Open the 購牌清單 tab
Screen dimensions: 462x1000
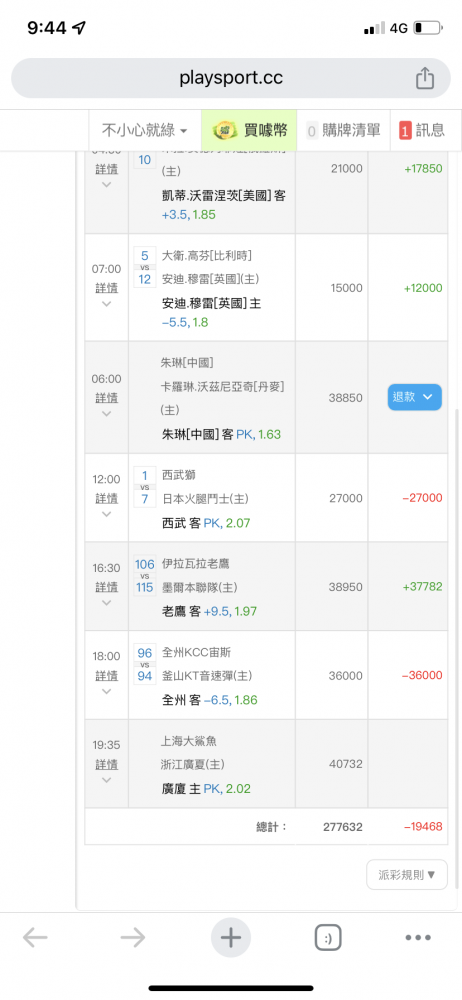pyautogui.click(x=343, y=130)
